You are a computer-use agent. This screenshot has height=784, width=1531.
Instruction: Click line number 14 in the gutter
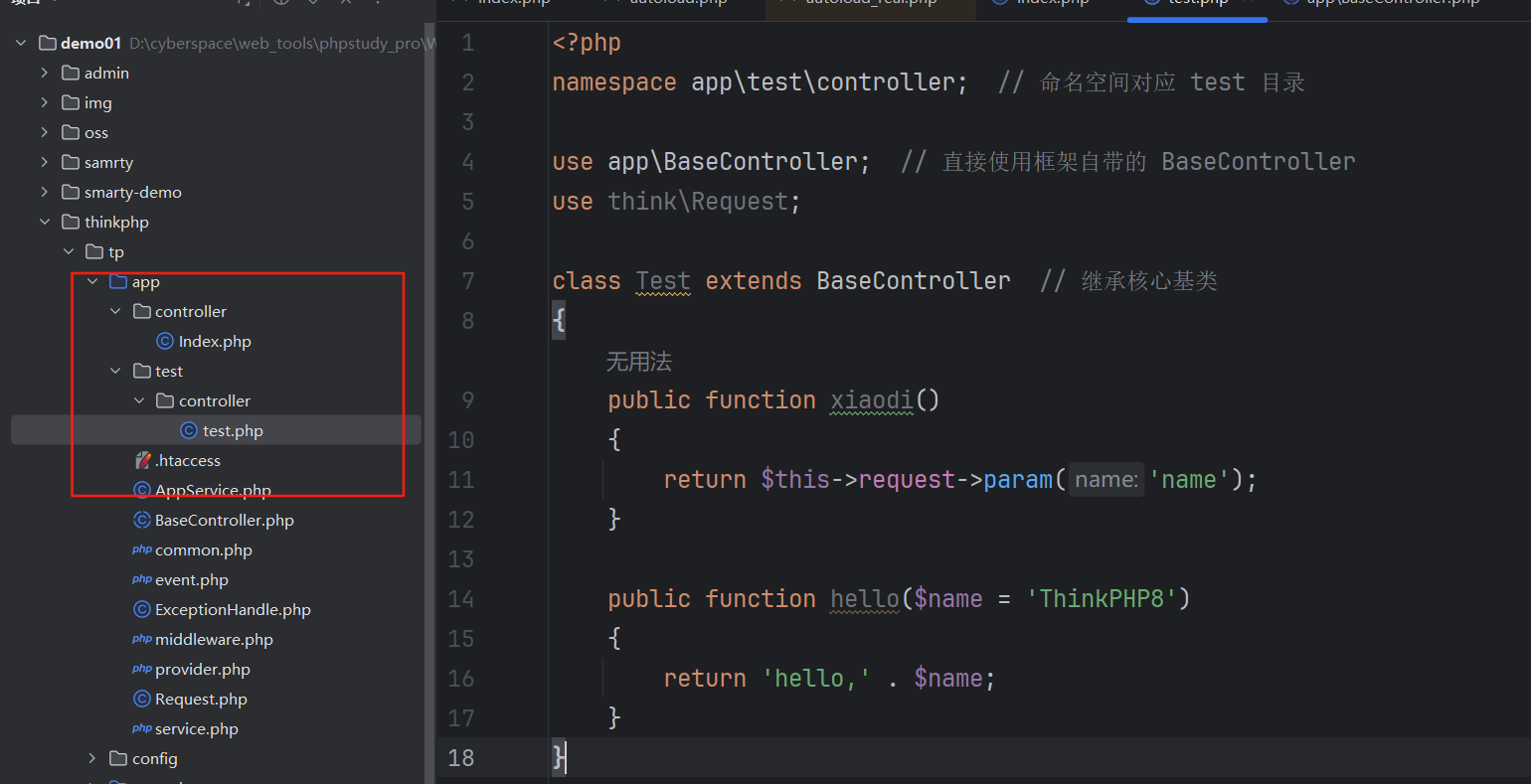point(461,598)
